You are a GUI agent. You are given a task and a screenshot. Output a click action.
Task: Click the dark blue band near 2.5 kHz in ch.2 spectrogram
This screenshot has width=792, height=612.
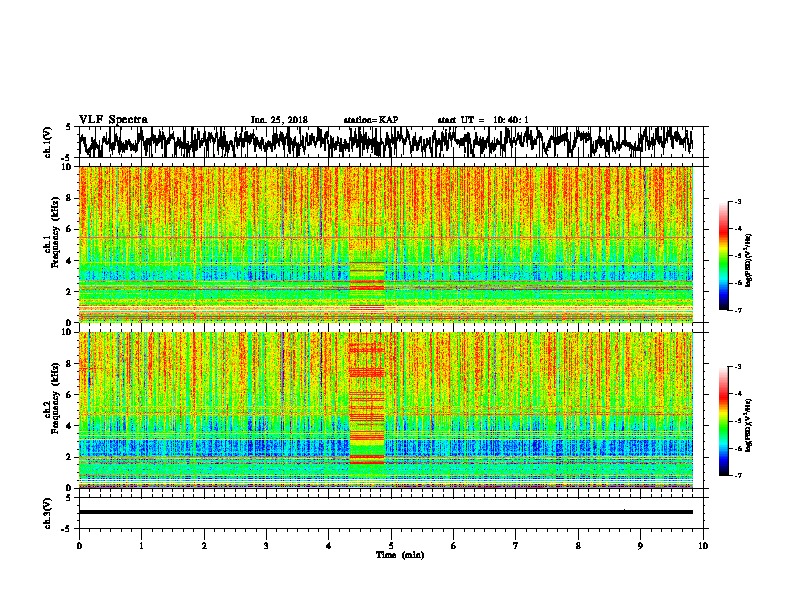pos(385,447)
